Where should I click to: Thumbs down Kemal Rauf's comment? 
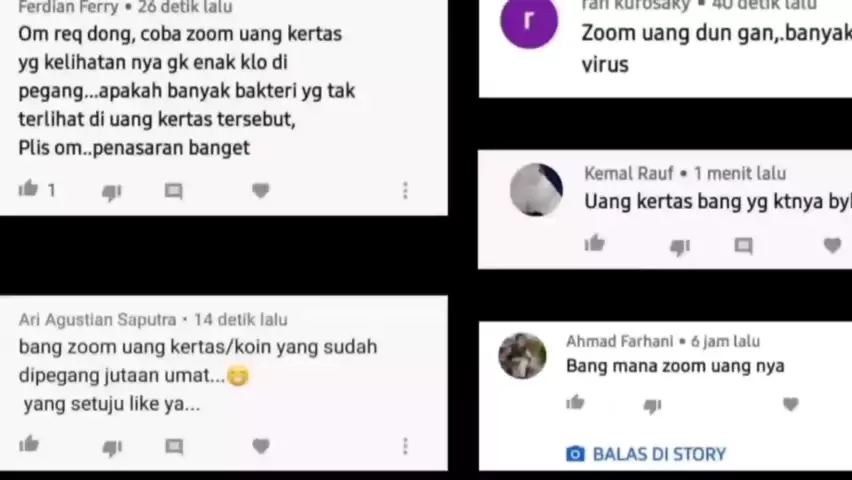pos(680,247)
